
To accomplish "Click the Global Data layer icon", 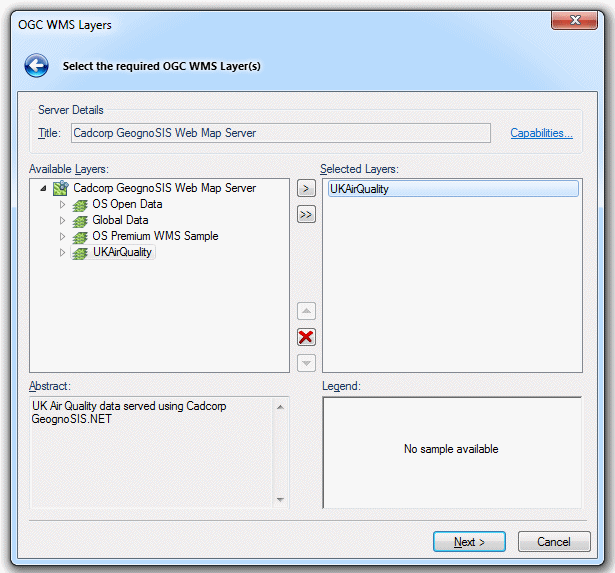I will tap(80, 221).
